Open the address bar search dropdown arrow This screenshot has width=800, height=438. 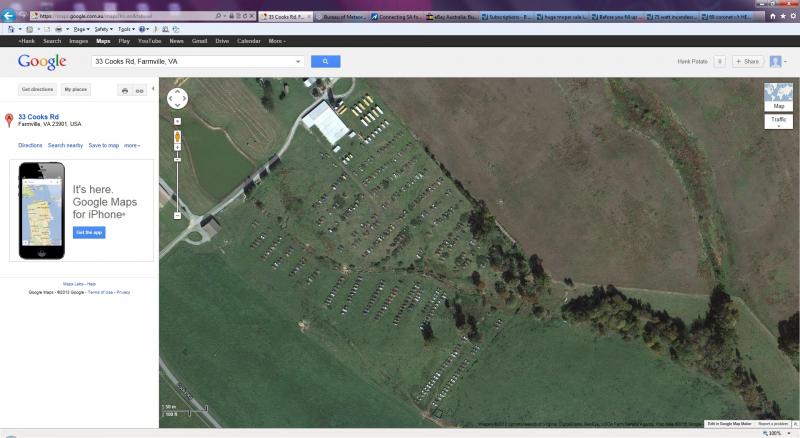pos(224,16)
